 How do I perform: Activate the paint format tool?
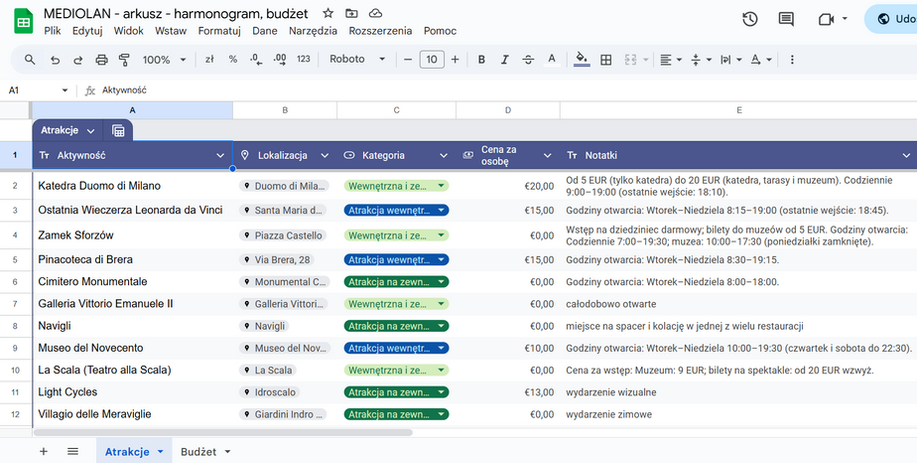pos(124,60)
